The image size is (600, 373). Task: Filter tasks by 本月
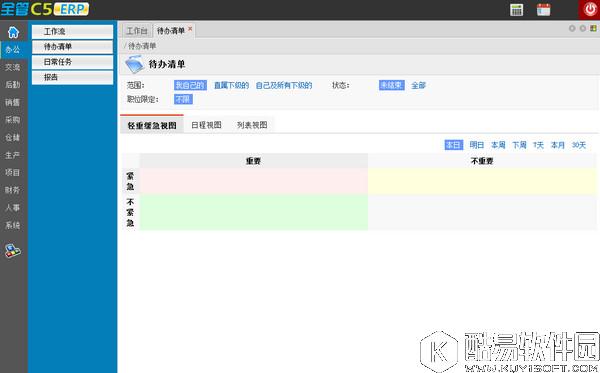[558, 145]
